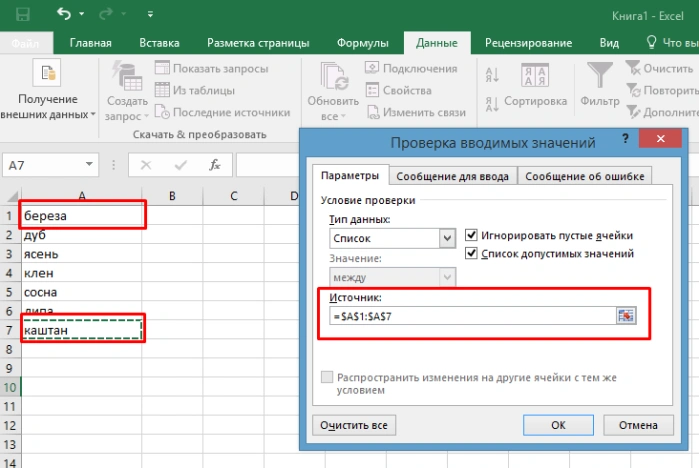The width and height of the screenshot is (699, 468).
Task: Click range selector icon in Источник field
Action: [626, 316]
